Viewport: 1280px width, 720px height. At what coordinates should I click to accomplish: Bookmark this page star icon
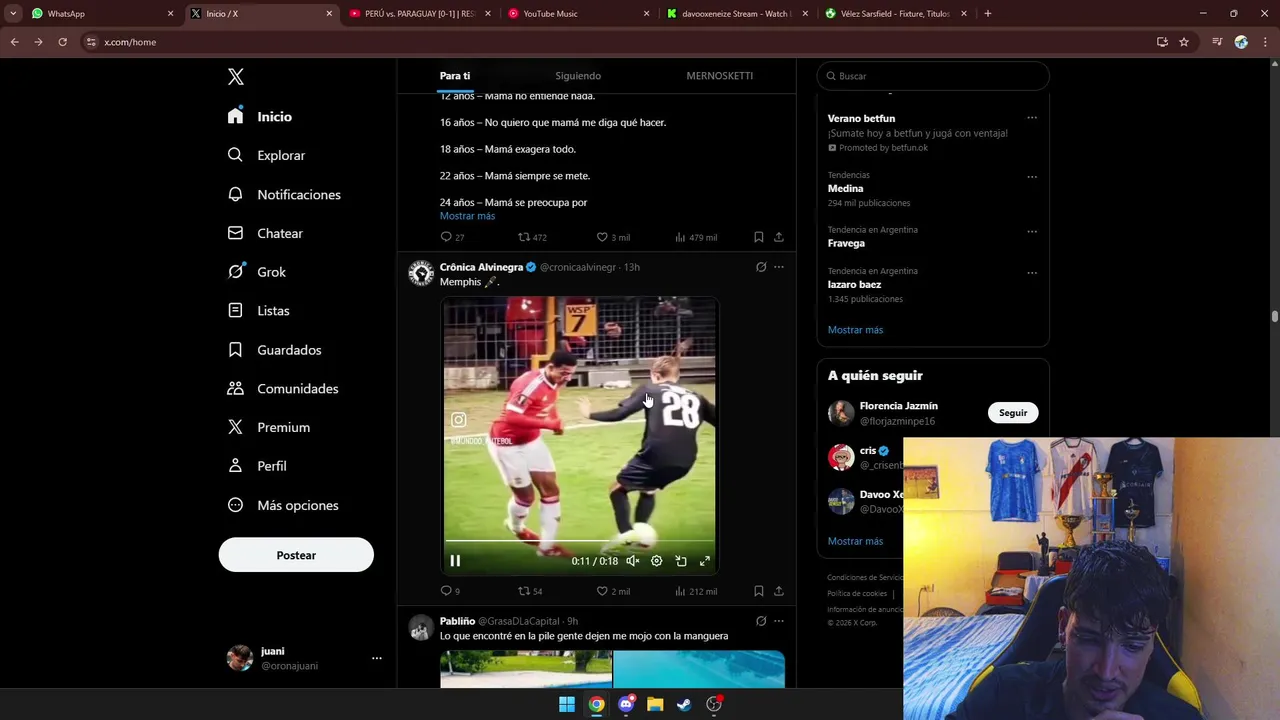click(x=1184, y=42)
